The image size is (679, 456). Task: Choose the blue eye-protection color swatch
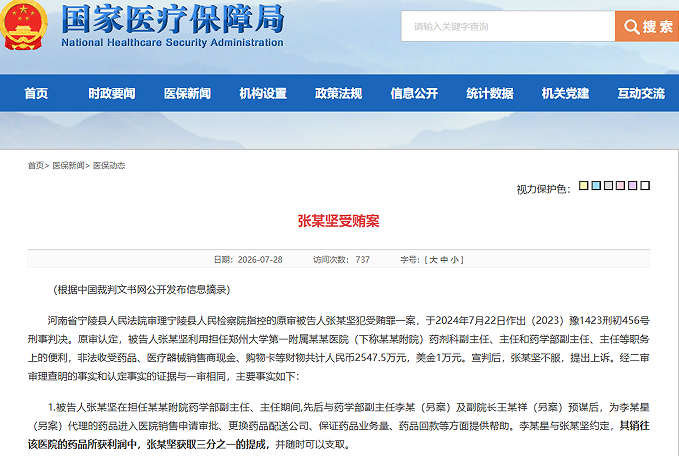pos(596,185)
